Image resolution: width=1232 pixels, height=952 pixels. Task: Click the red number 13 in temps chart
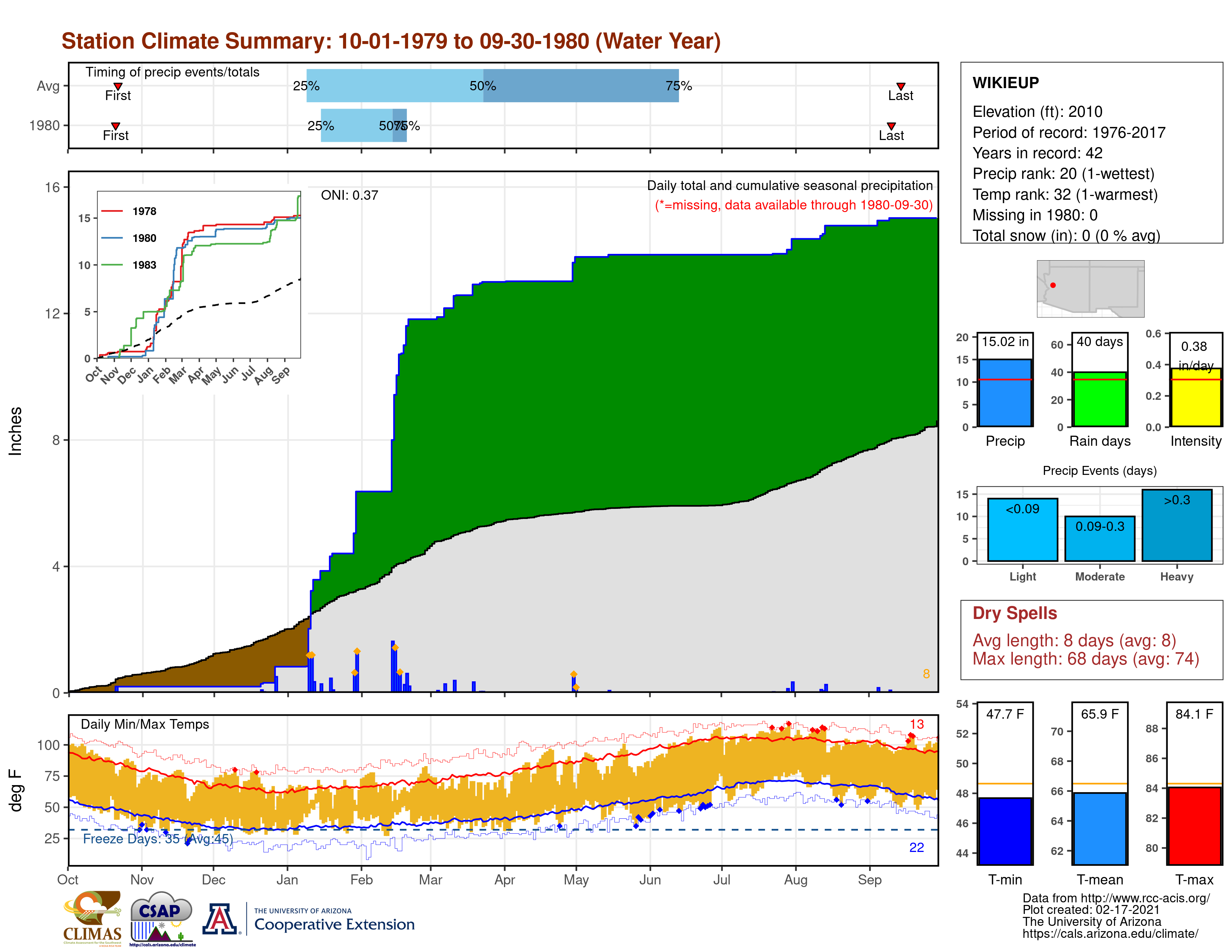pyautogui.click(x=917, y=724)
